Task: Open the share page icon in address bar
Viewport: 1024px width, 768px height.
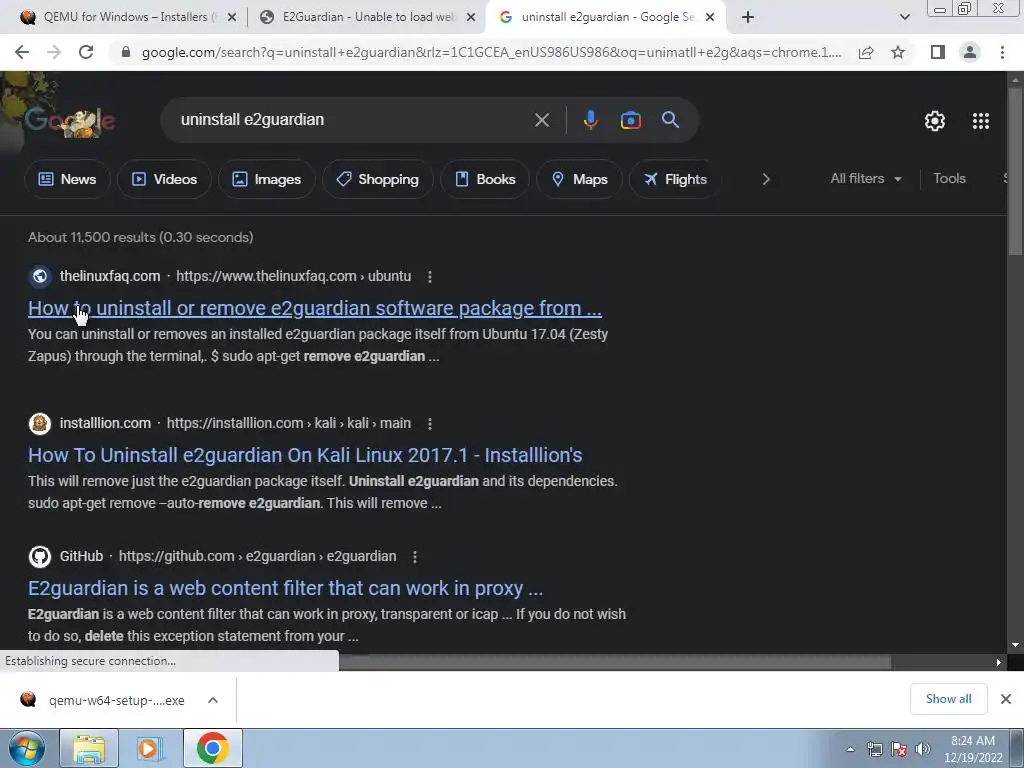Action: tap(866, 52)
